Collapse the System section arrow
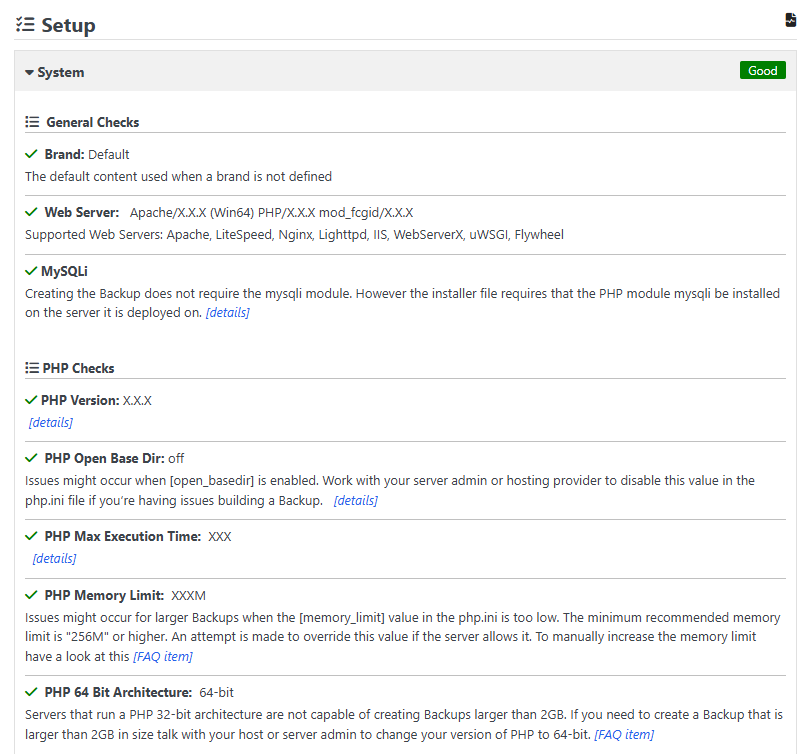 pos(29,73)
